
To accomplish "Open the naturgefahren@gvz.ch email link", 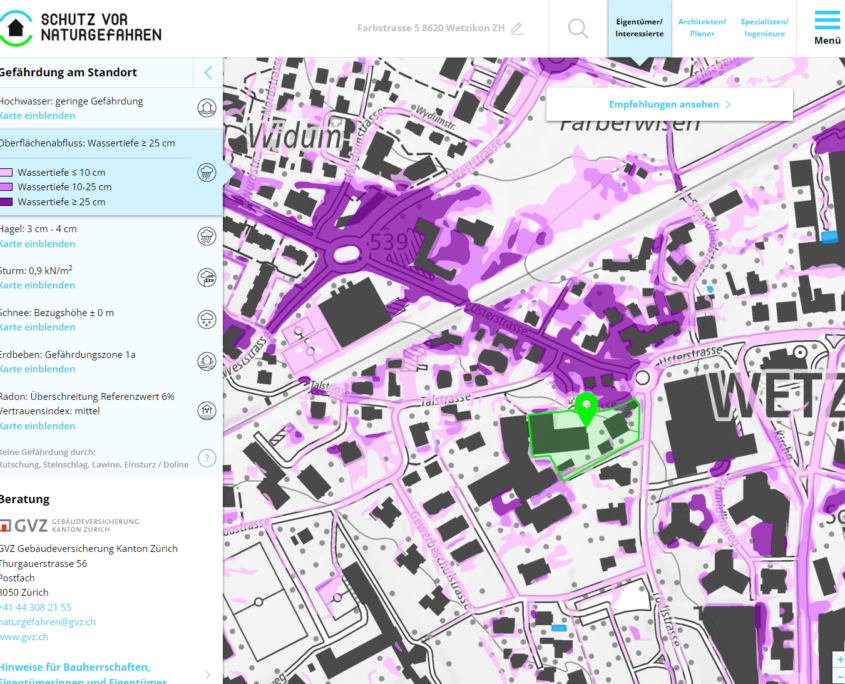I will coord(48,622).
